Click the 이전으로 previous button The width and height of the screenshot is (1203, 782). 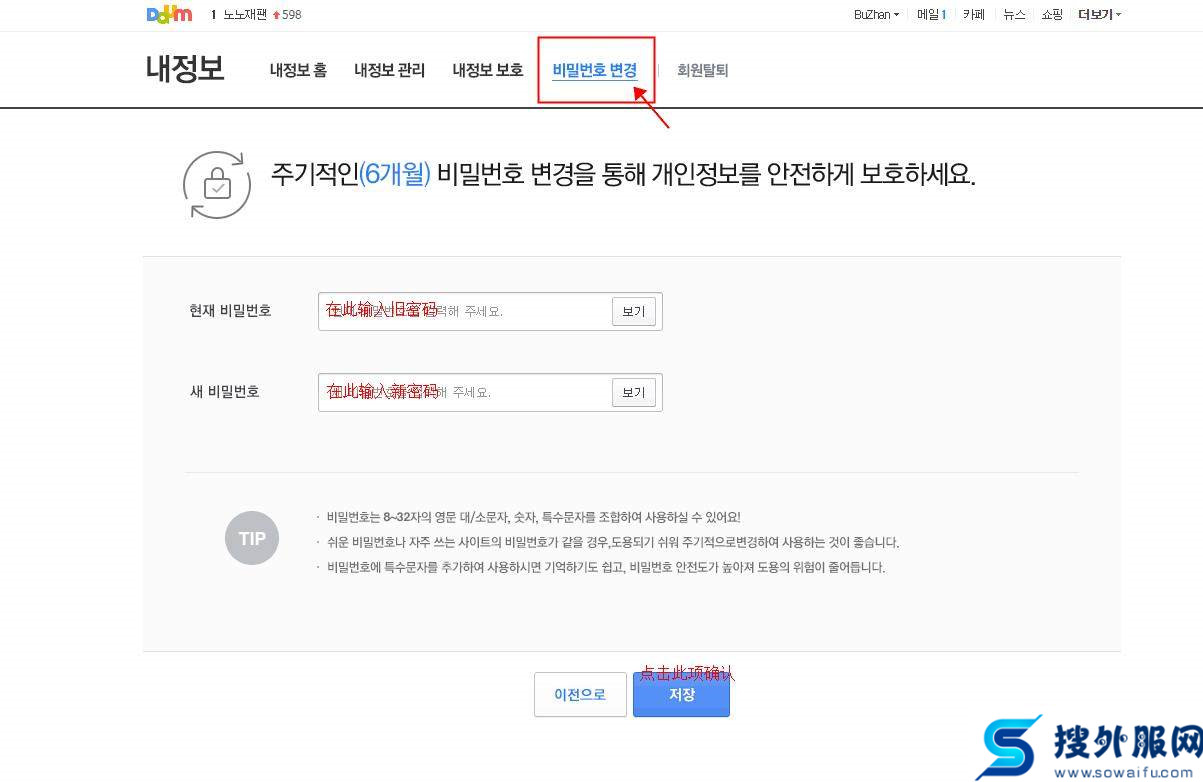click(x=580, y=694)
